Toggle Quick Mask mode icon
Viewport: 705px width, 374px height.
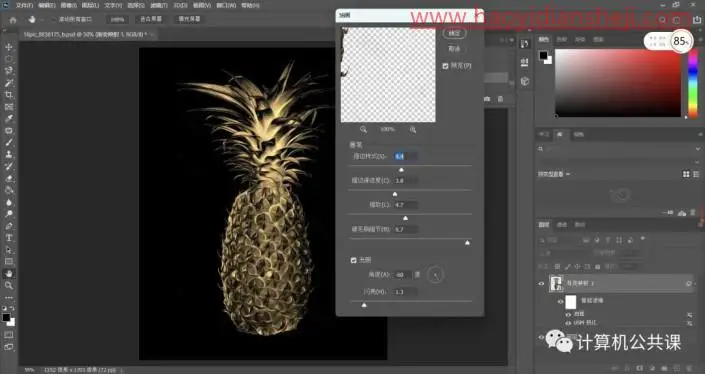(x=9, y=335)
